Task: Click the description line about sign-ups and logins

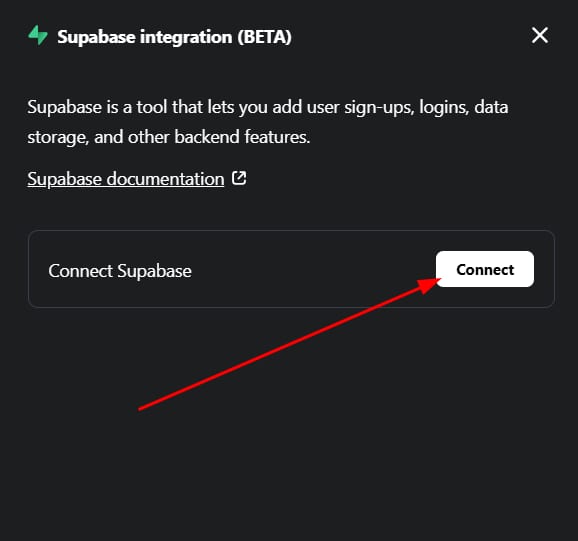Action: point(268,107)
